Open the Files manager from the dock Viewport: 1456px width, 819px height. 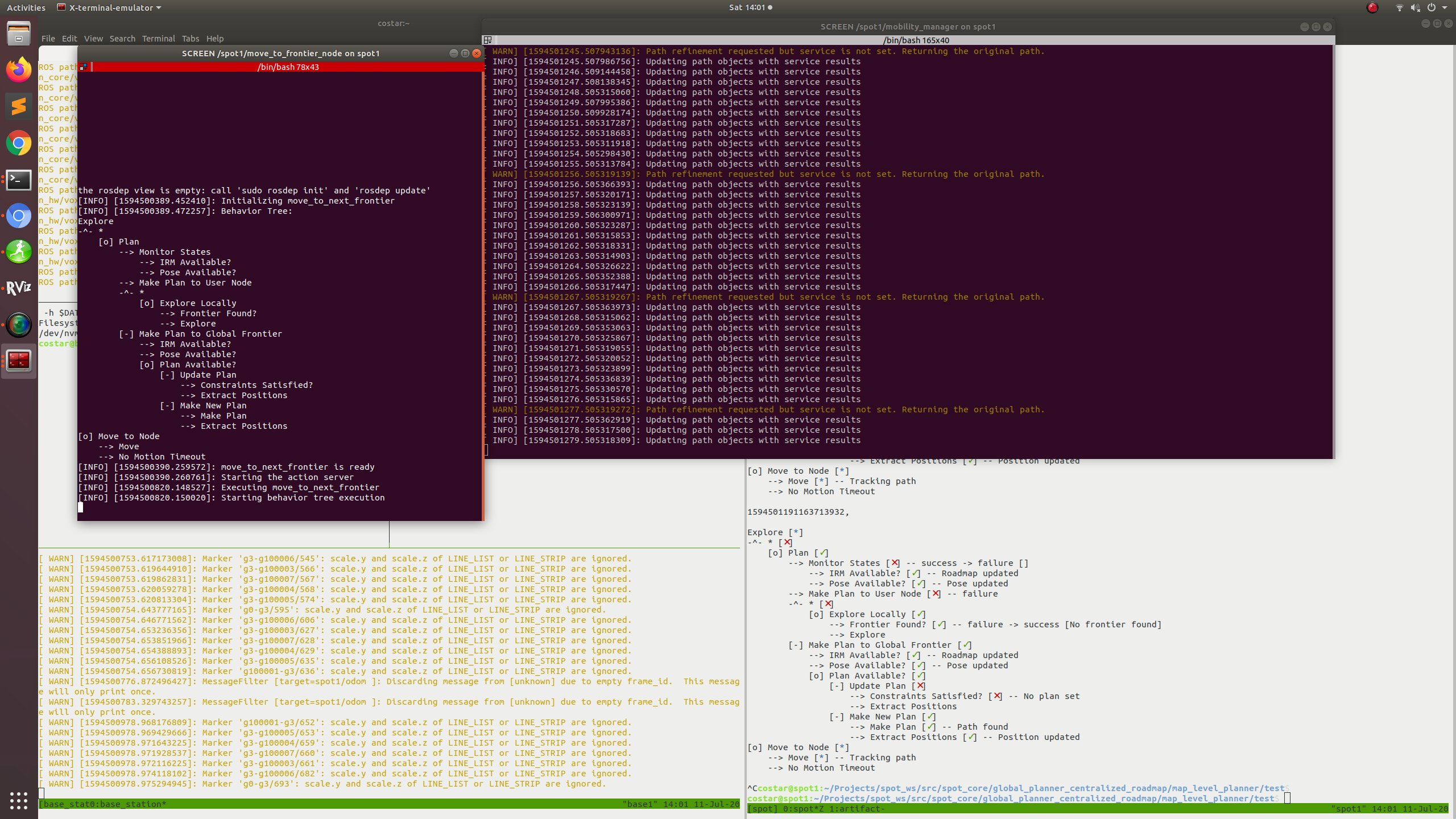pyautogui.click(x=19, y=34)
